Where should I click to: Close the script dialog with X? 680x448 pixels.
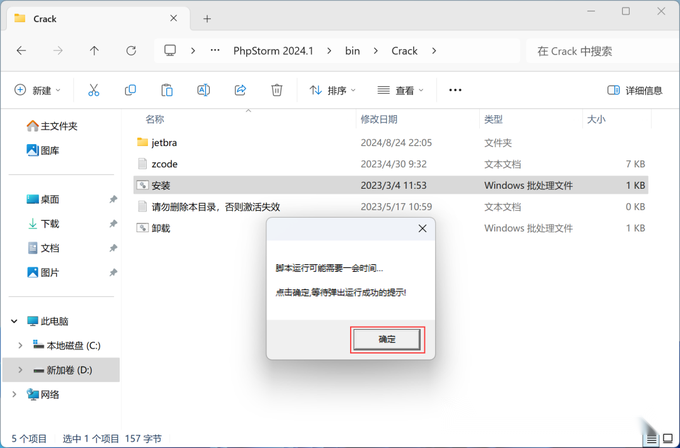(422, 229)
